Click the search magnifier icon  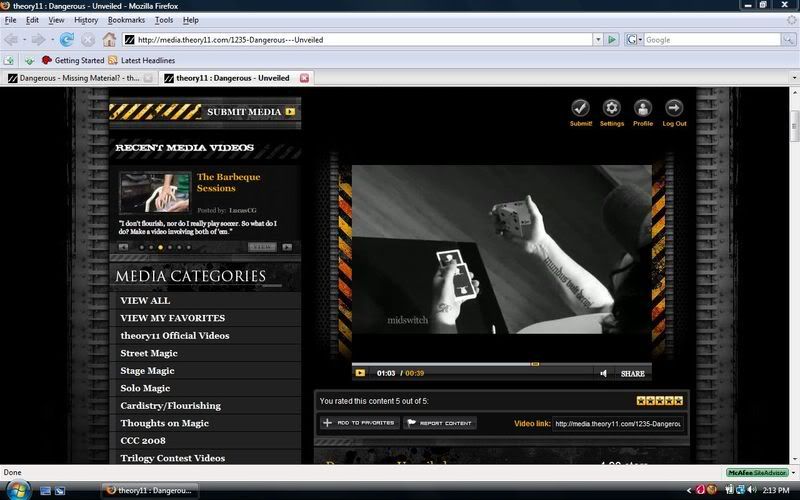click(788, 39)
